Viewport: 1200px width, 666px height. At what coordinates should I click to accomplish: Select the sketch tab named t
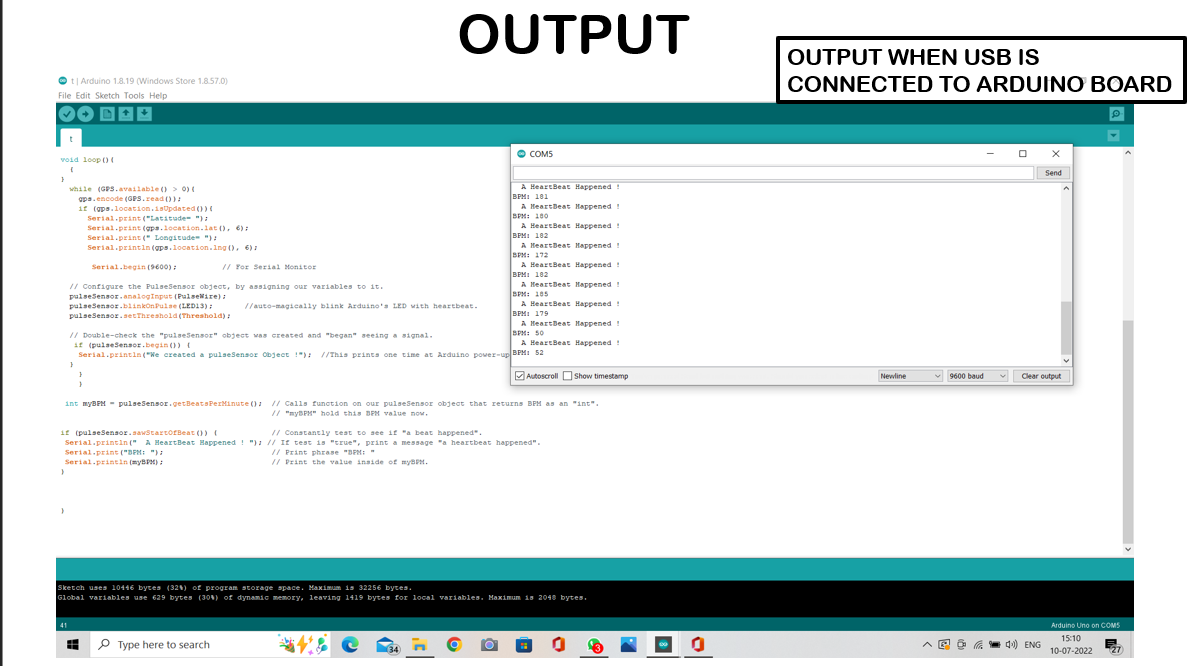70,138
